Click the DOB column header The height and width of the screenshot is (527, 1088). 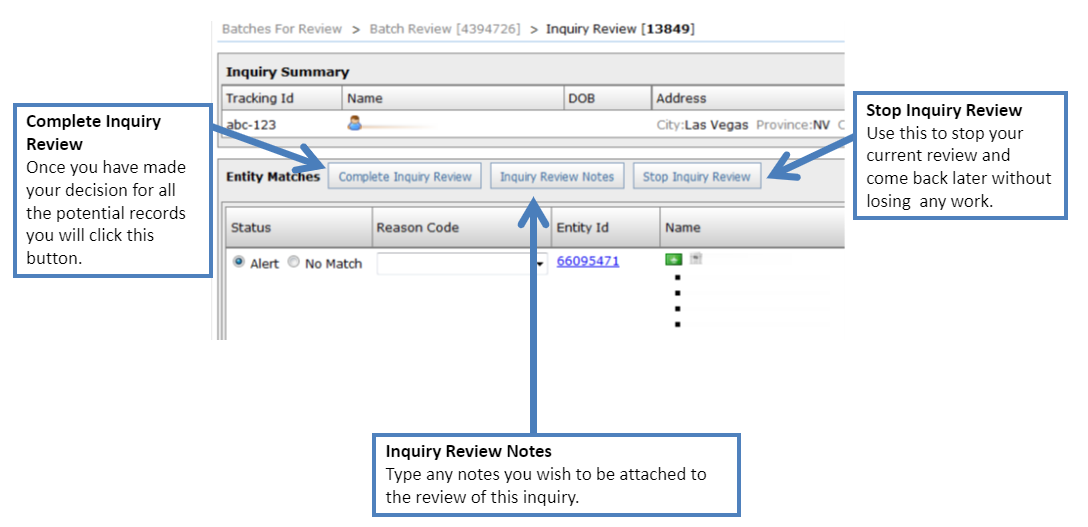pyautogui.click(x=607, y=98)
